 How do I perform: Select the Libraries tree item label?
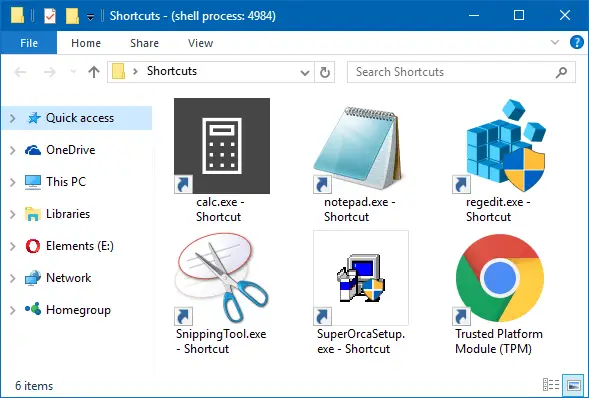pos(68,214)
